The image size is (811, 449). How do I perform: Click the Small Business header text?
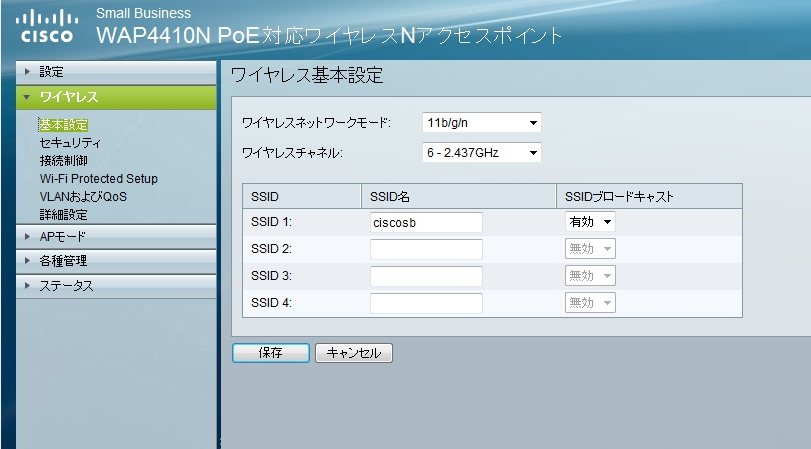[143, 13]
